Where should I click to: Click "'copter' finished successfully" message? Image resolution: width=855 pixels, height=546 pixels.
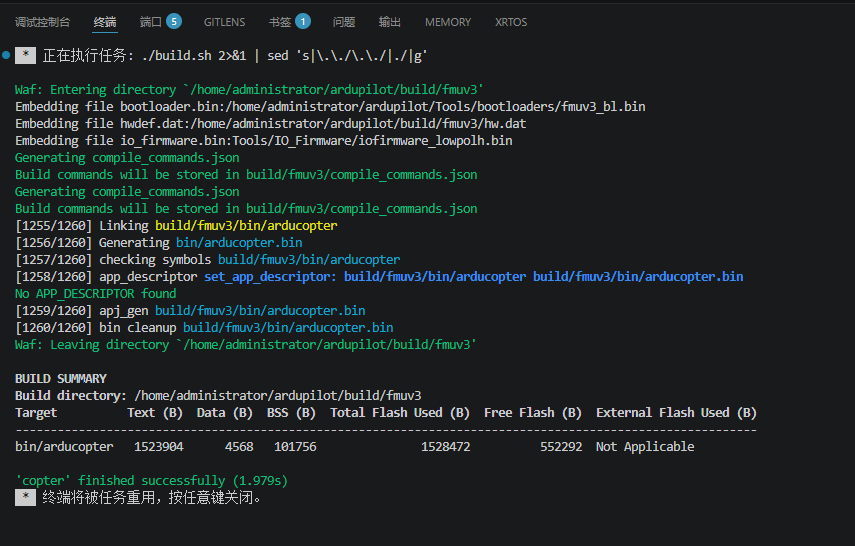(x=151, y=481)
